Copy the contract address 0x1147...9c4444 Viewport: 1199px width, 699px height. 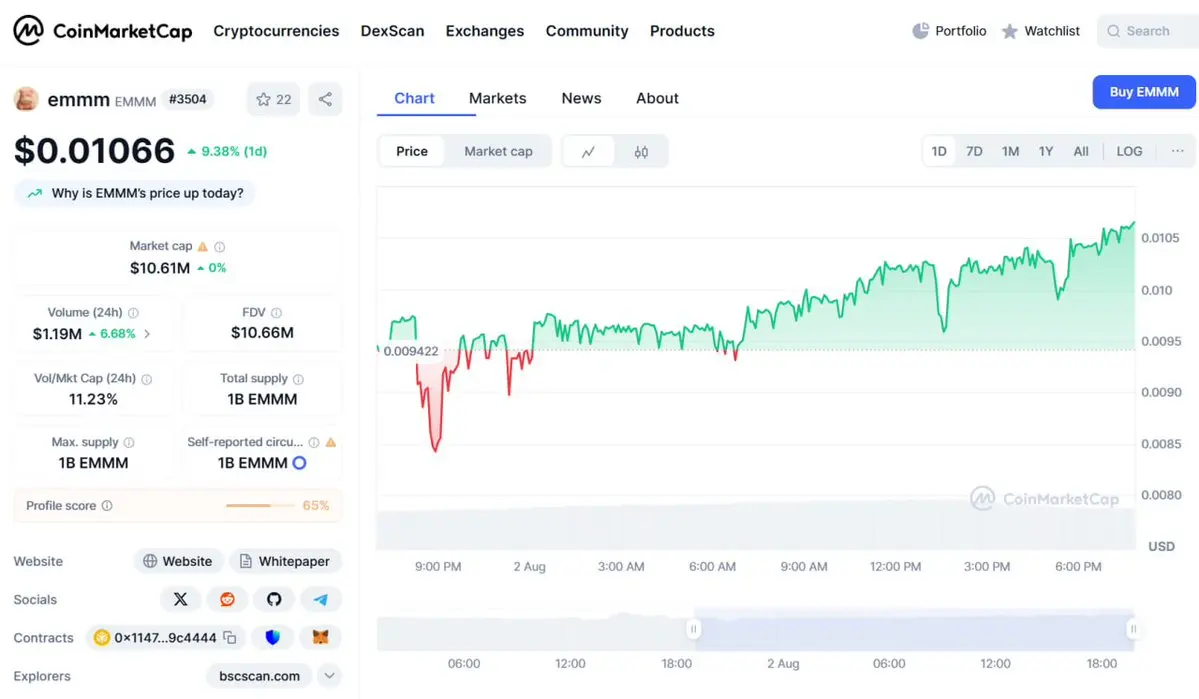(230, 637)
